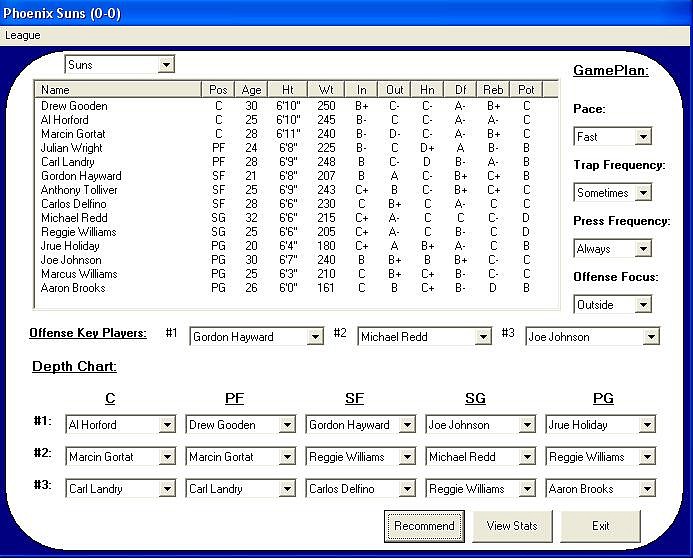Open the #3 C depth dropdown (Carl Landry)

121,489
